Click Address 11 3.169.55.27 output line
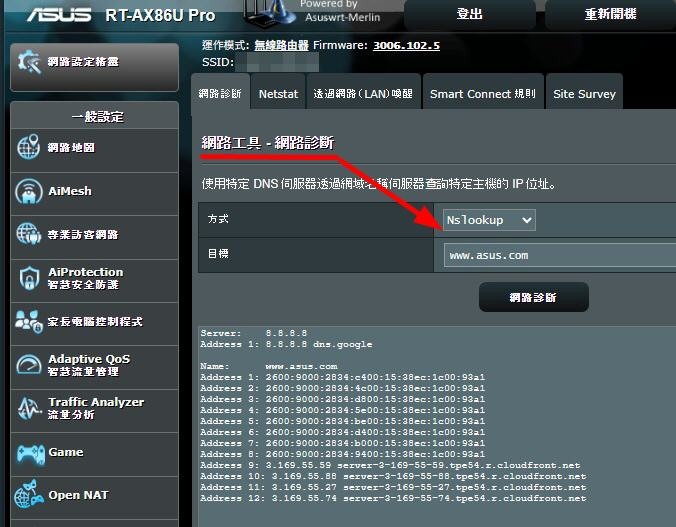This screenshot has width=676, height=527. pos(393,487)
